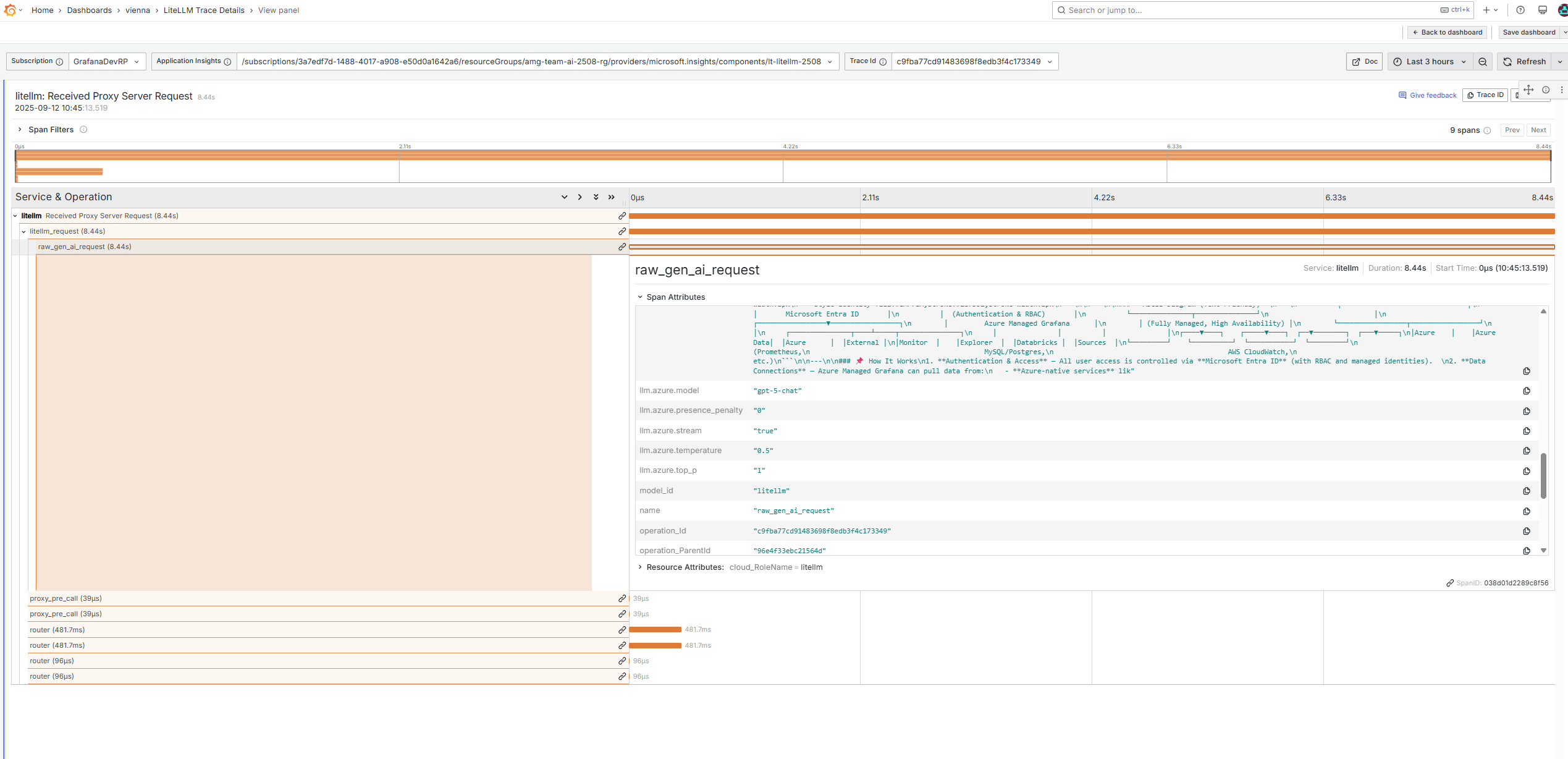Viewport: 1568px width, 759px height.
Task: Click the info icon next to 9 spans
Action: click(x=1488, y=130)
